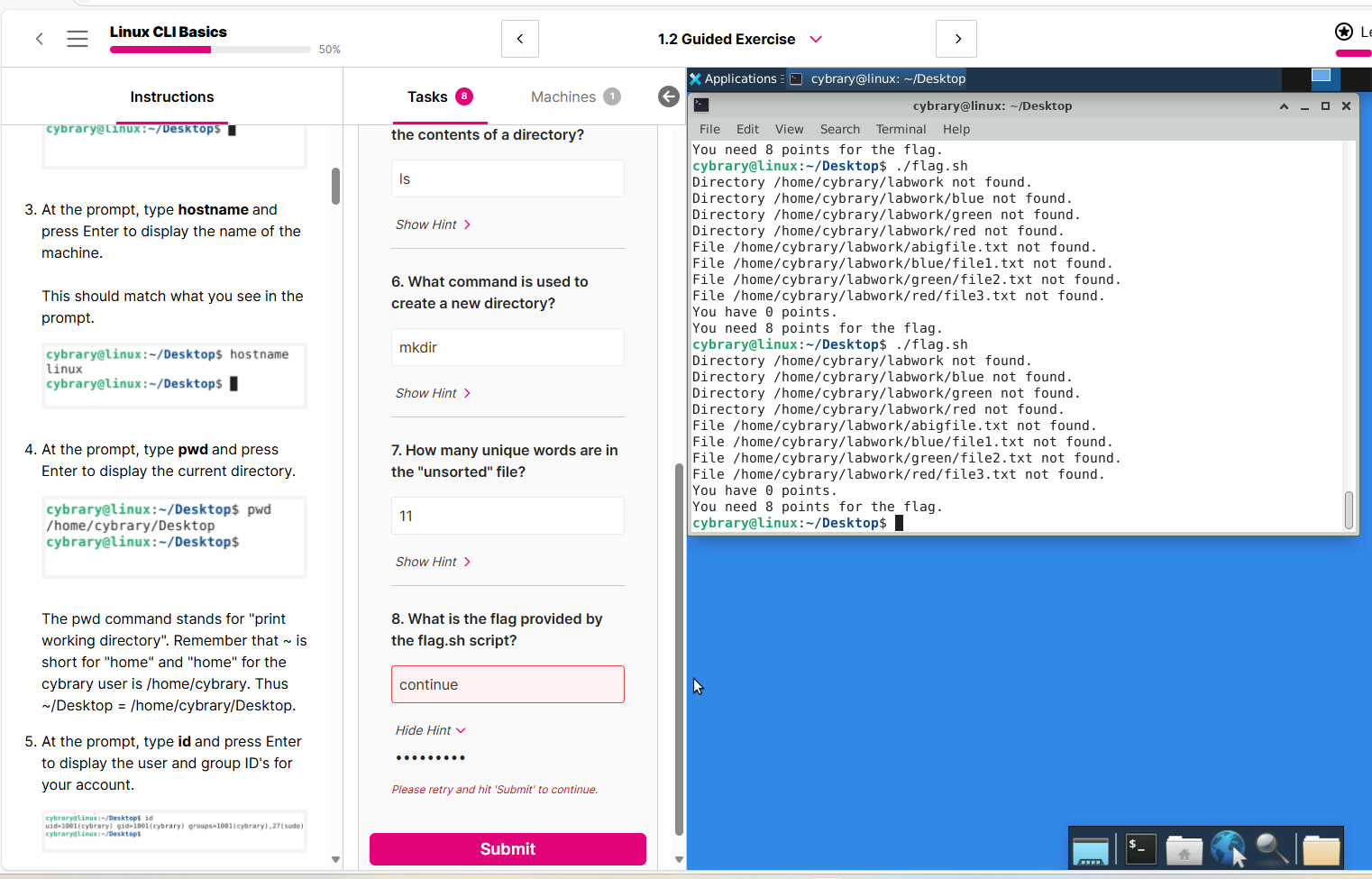Go to the next lesson arrow button
This screenshot has height=879, width=1372.
(x=956, y=39)
